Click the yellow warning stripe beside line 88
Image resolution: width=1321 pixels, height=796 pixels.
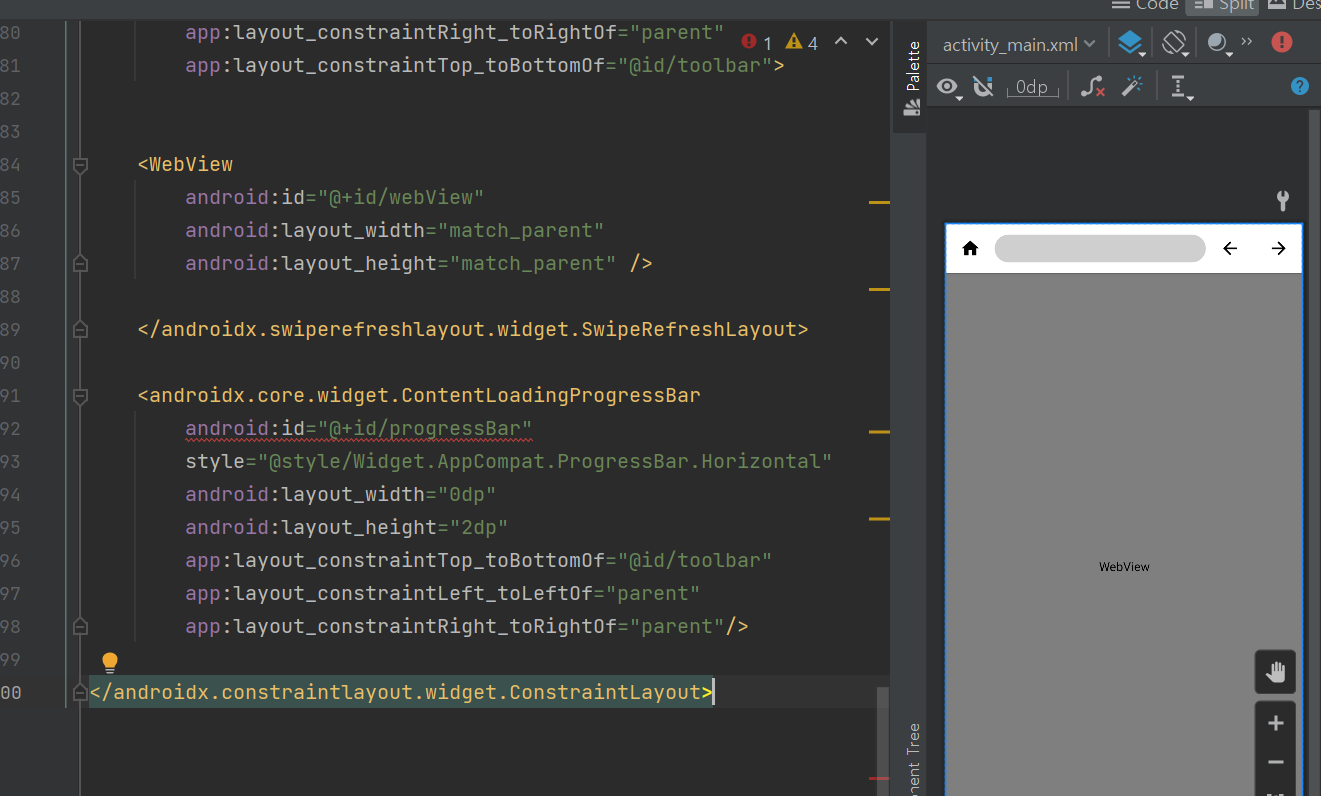click(x=879, y=289)
